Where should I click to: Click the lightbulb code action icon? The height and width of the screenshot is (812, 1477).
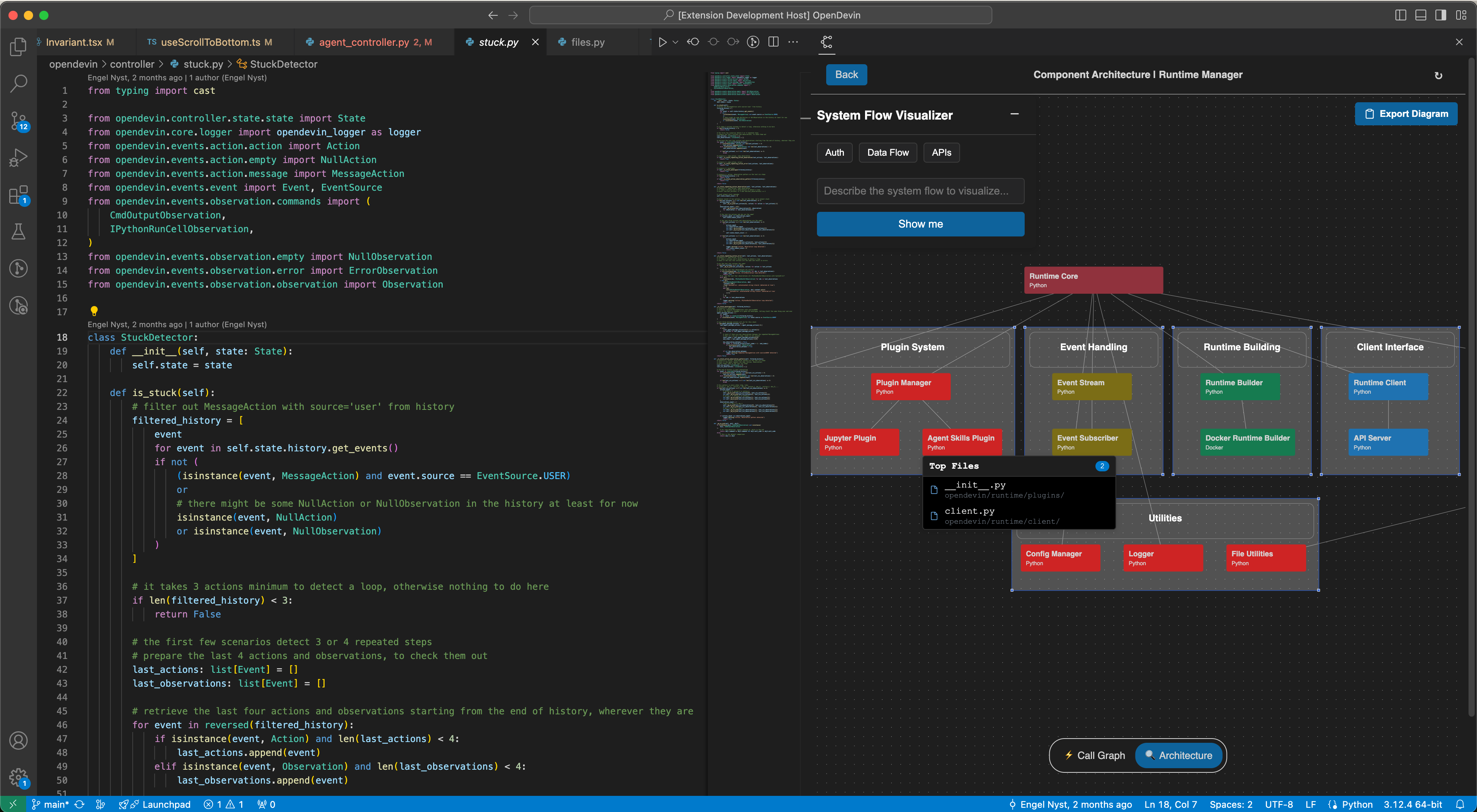point(94,311)
